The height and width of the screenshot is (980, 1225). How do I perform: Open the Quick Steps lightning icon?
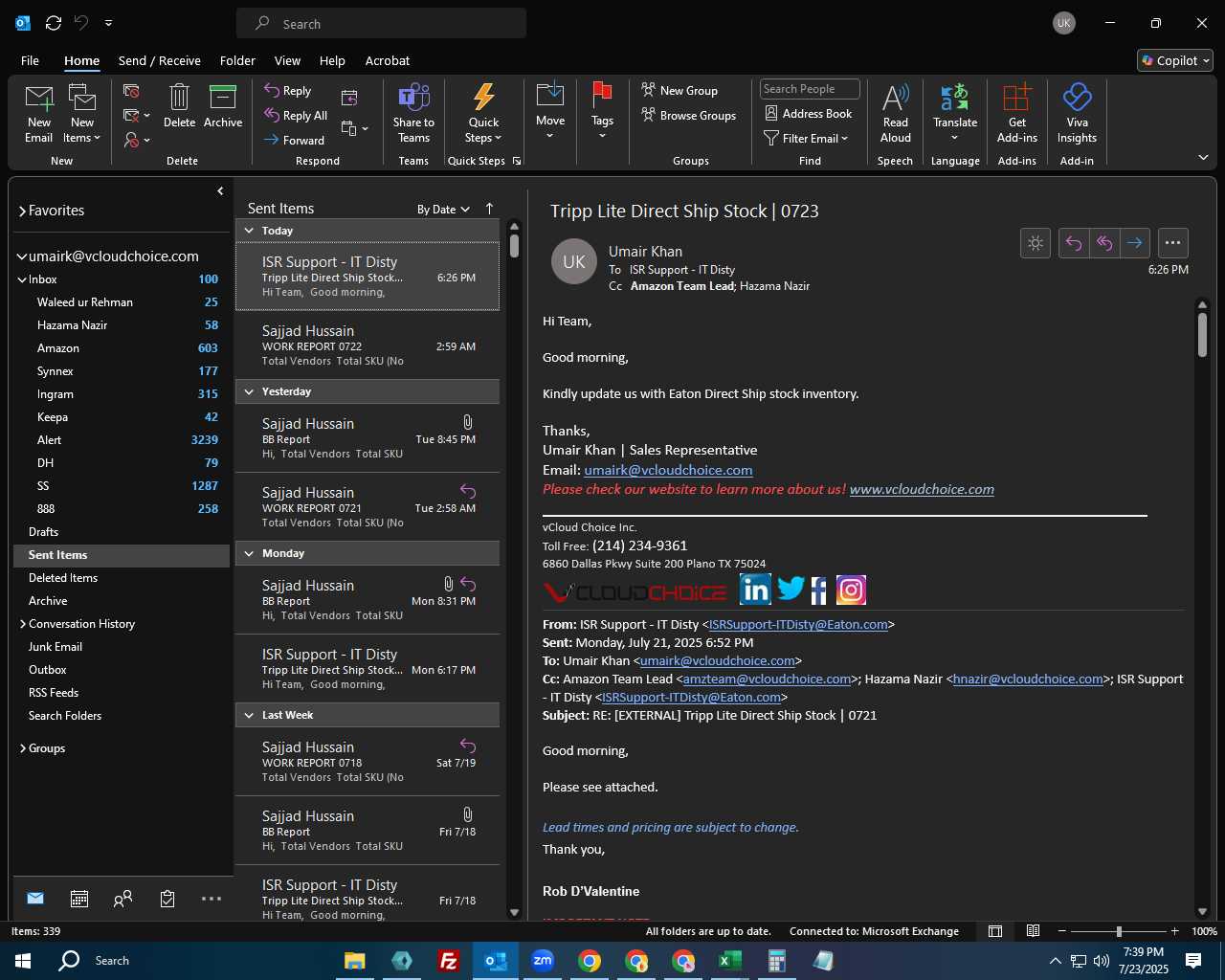484,98
